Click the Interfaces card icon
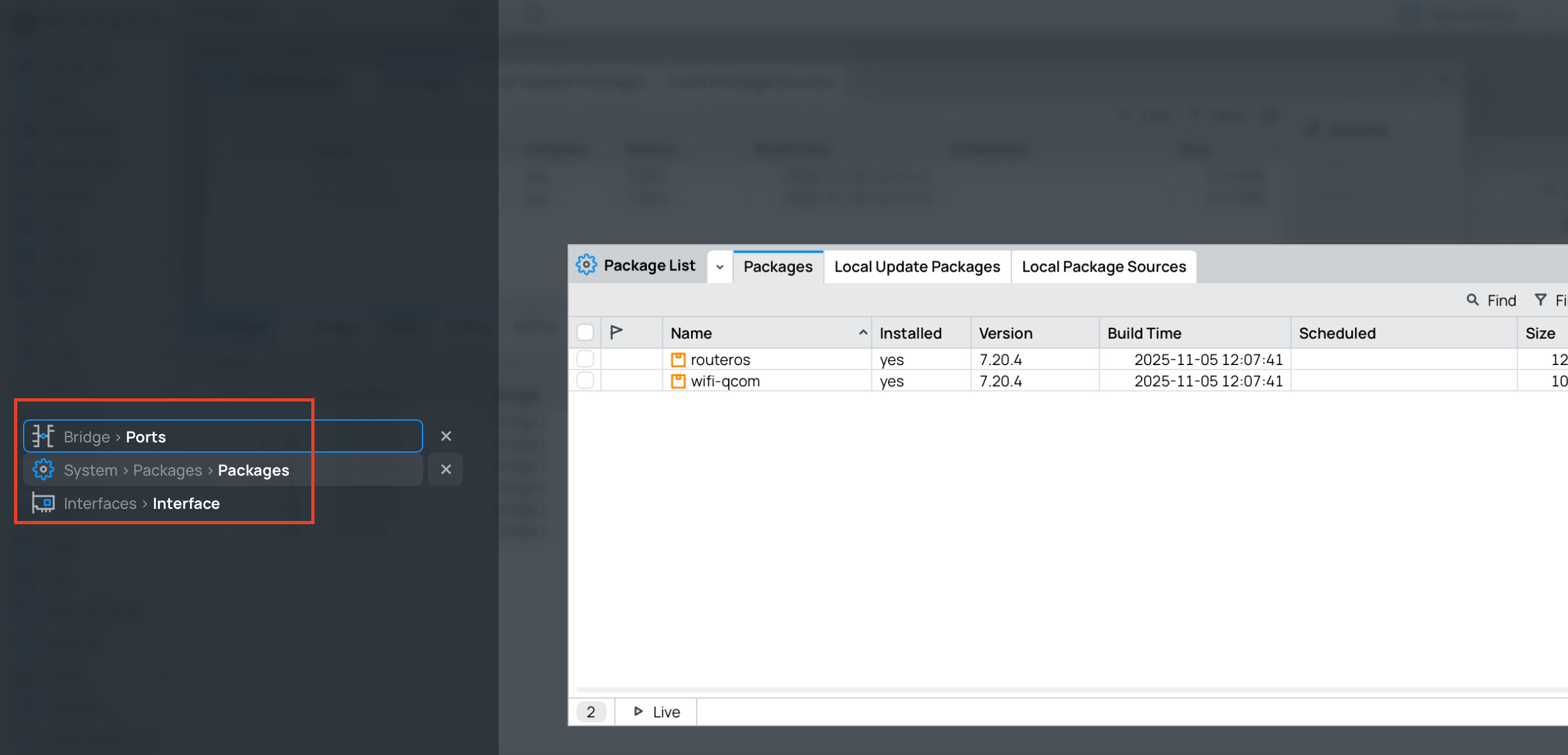 click(43, 503)
